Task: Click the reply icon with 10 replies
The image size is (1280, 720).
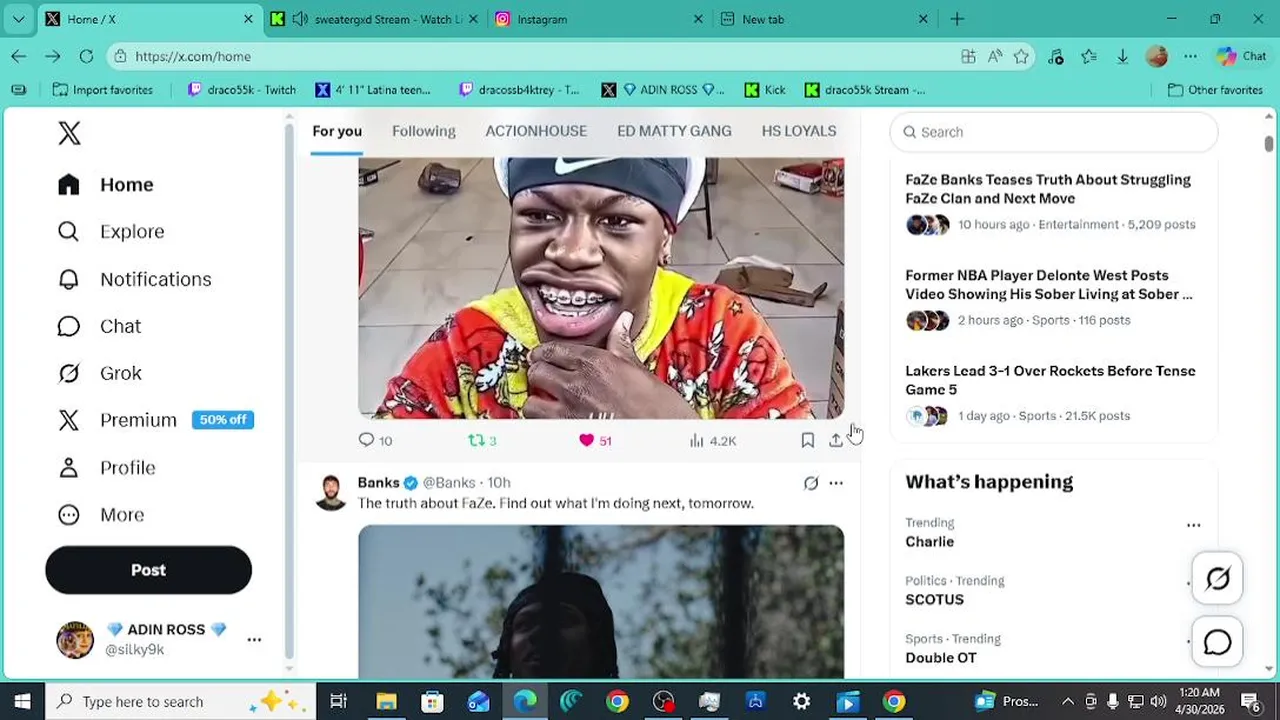Action: [366, 440]
